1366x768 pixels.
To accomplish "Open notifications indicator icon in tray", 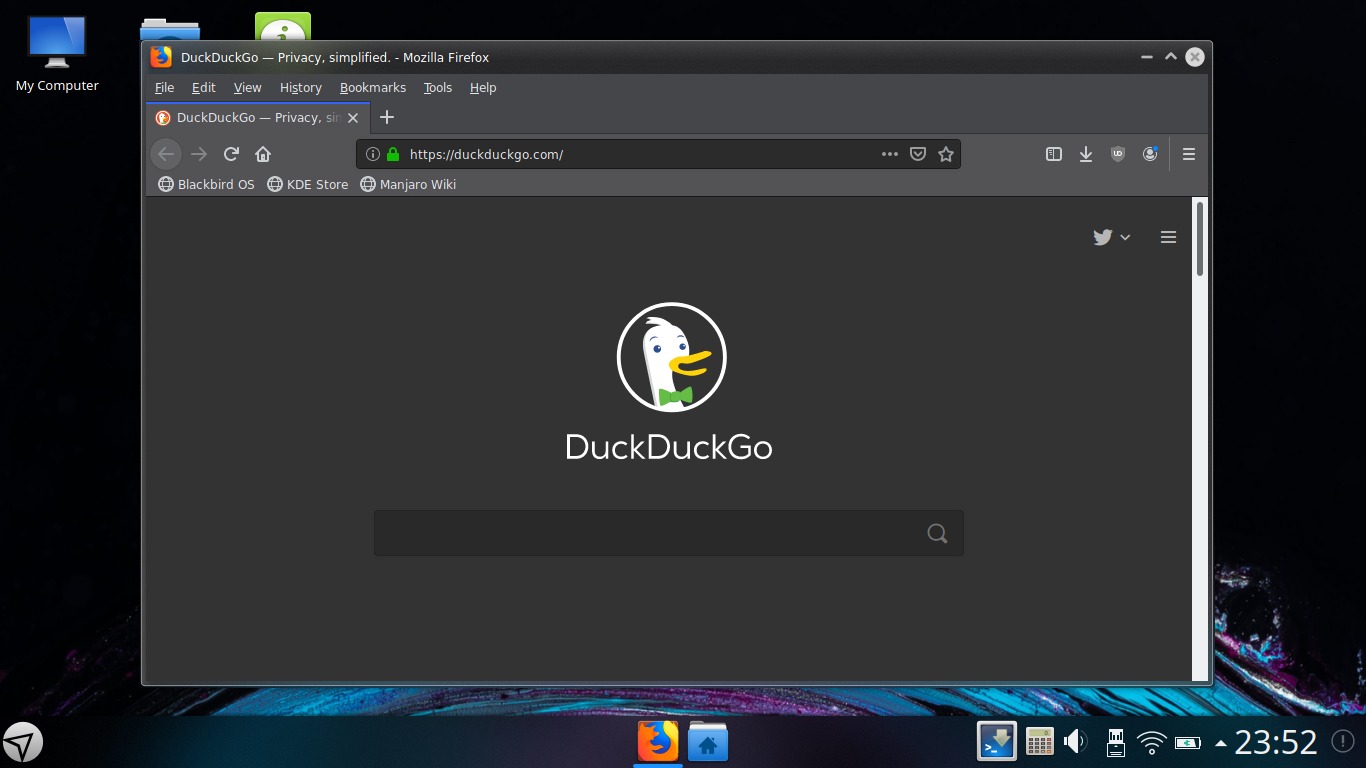I will point(1343,742).
